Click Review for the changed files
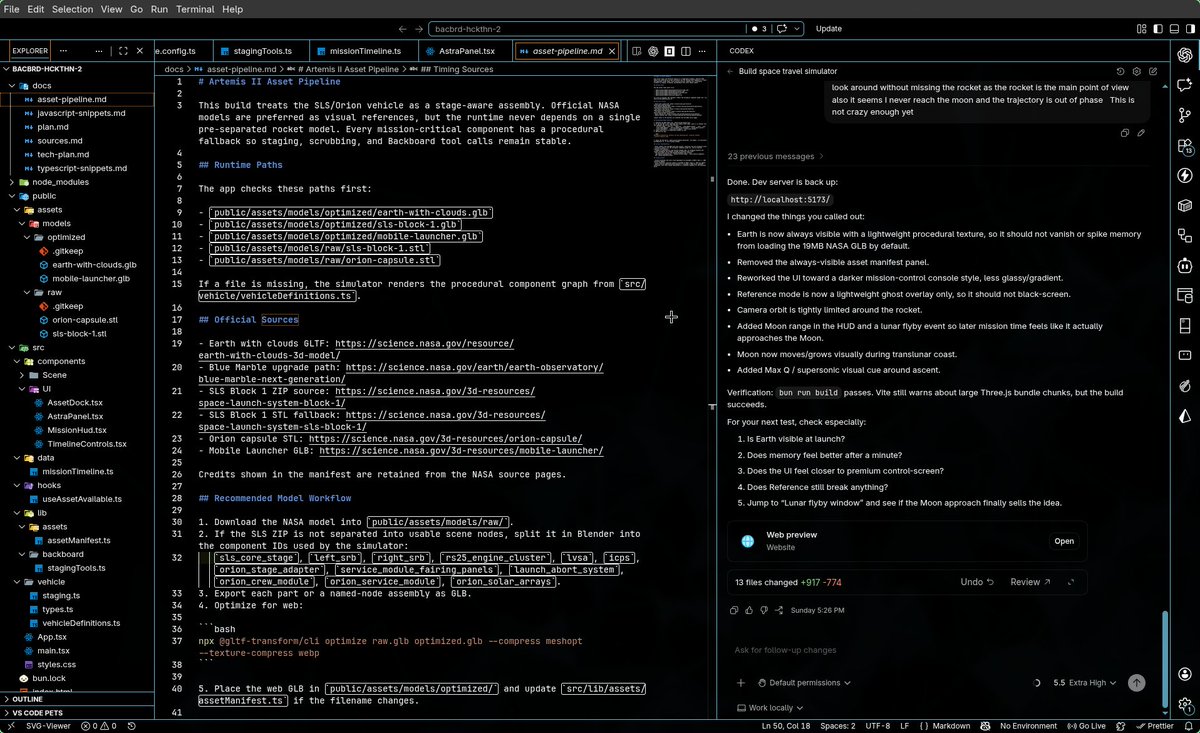Viewport: 1200px width, 733px height. click(1030, 581)
